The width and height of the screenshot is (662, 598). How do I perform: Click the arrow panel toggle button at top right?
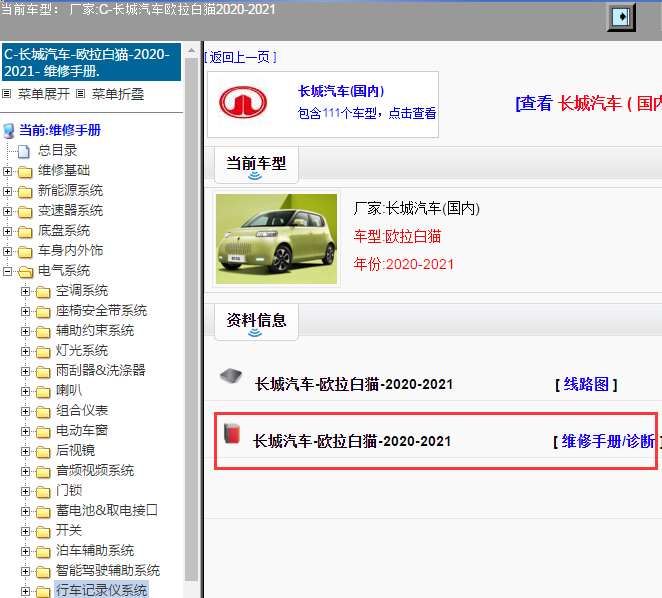click(x=621, y=17)
